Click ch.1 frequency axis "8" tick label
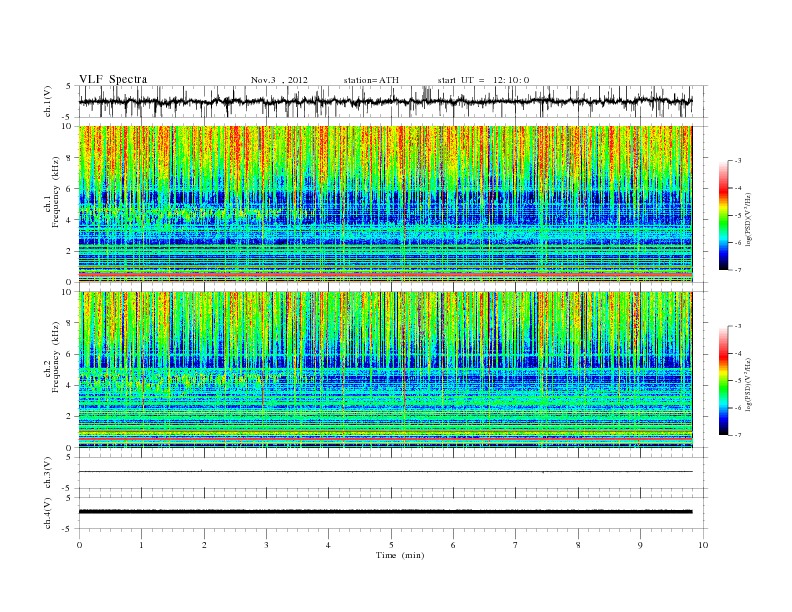 (70, 158)
